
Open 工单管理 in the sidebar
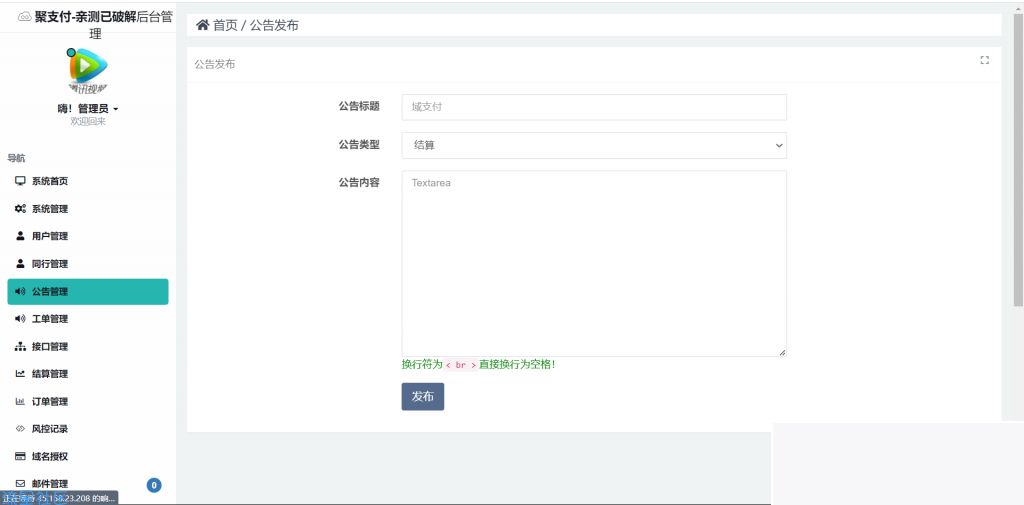tap(50, 319)
